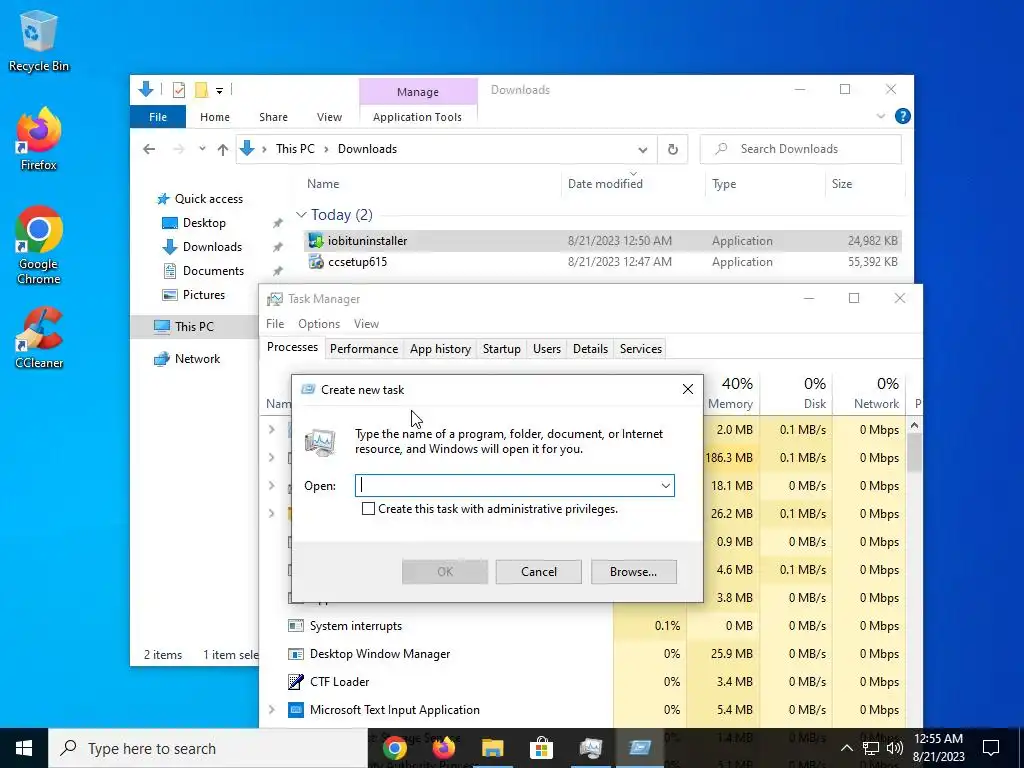The width and height of the screenshot is (1024, 768).
Task: Select the ccsetup615 file
Action: point(602,262)
